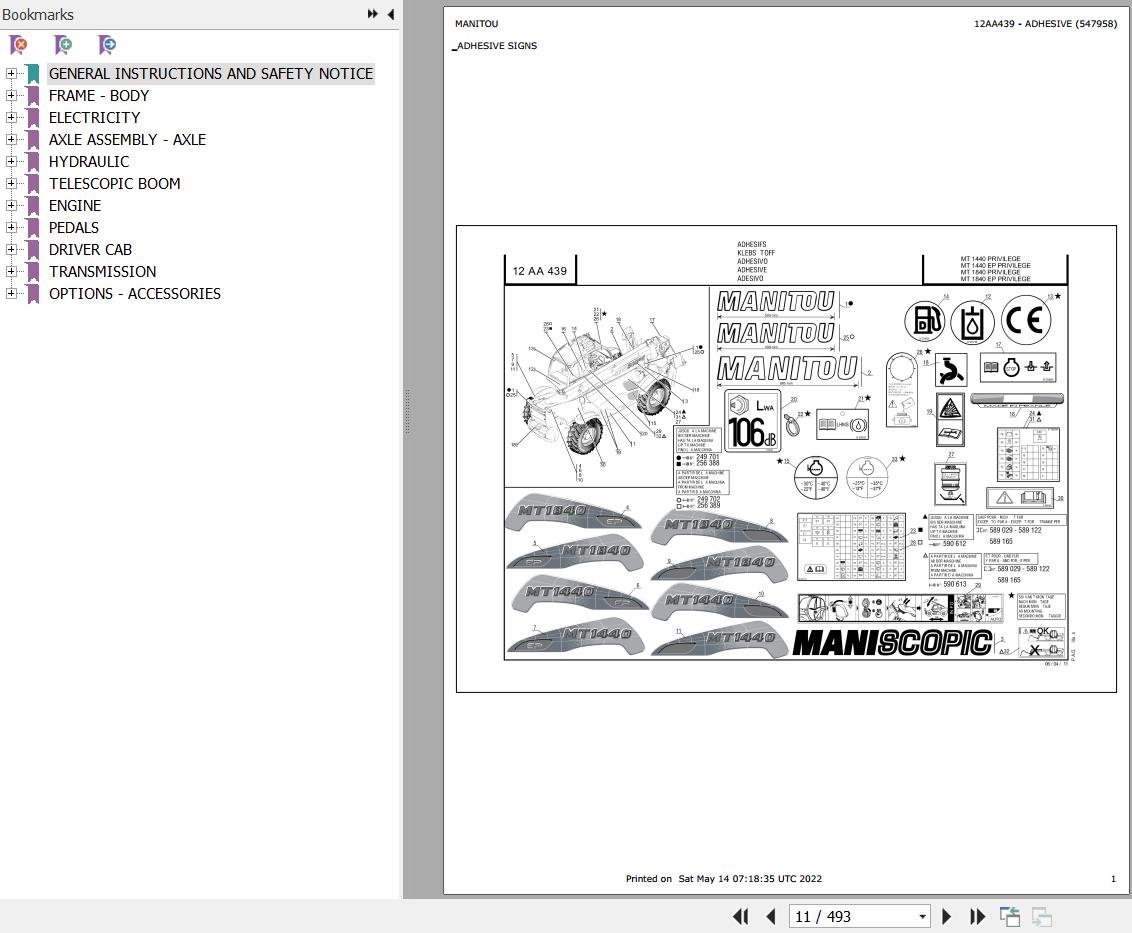1132x933 pixels.
Task: Click the page layout icon beside last-page button
Action: coord(1009,916)
